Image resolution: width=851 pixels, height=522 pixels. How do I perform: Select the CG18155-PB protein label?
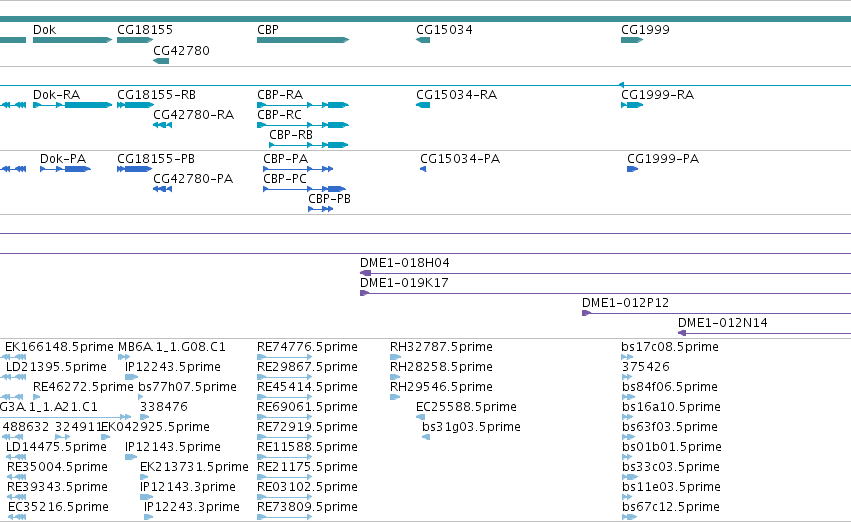[x=156, y=159]
